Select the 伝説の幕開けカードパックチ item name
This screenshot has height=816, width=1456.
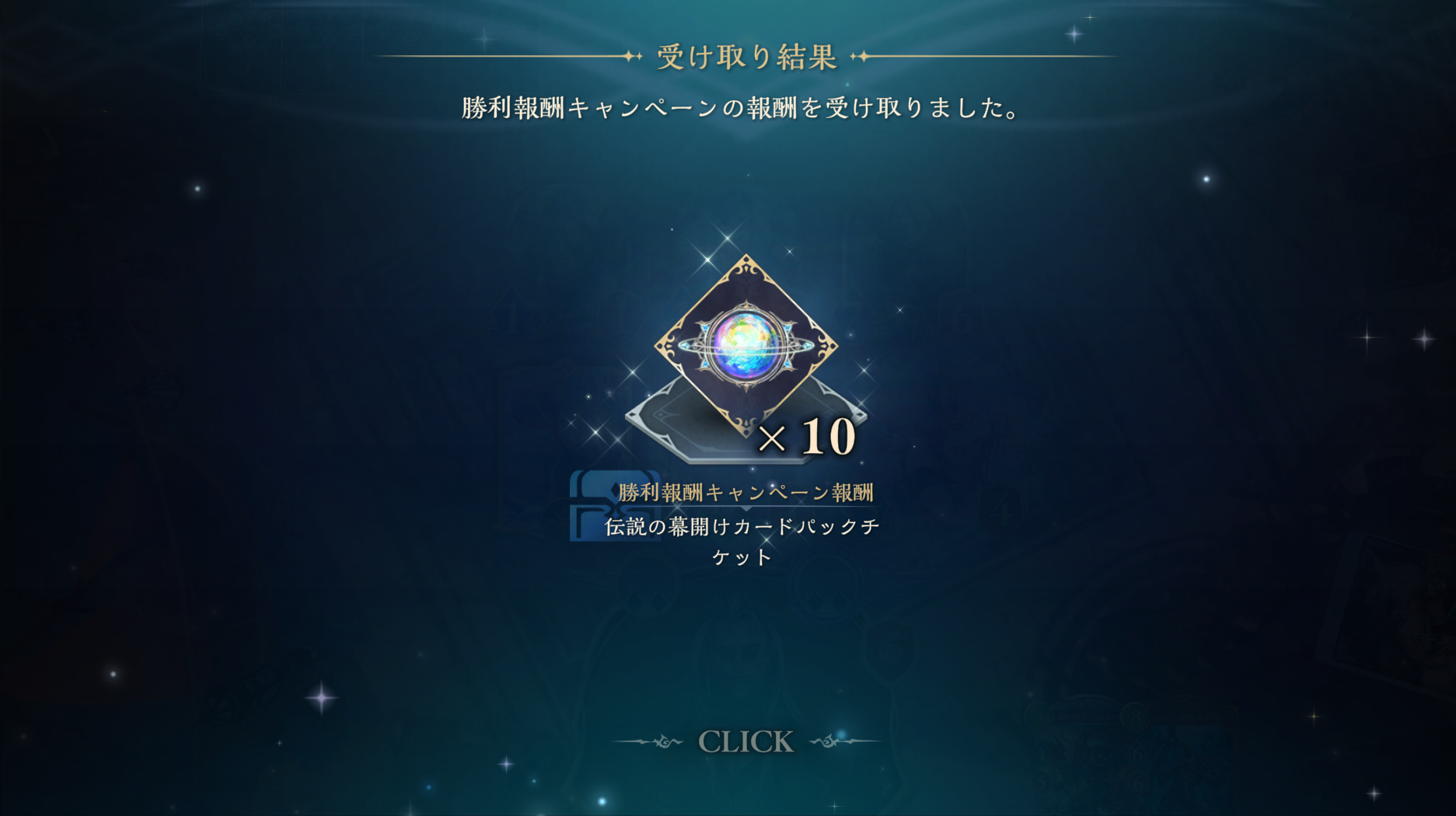[742, 527]
